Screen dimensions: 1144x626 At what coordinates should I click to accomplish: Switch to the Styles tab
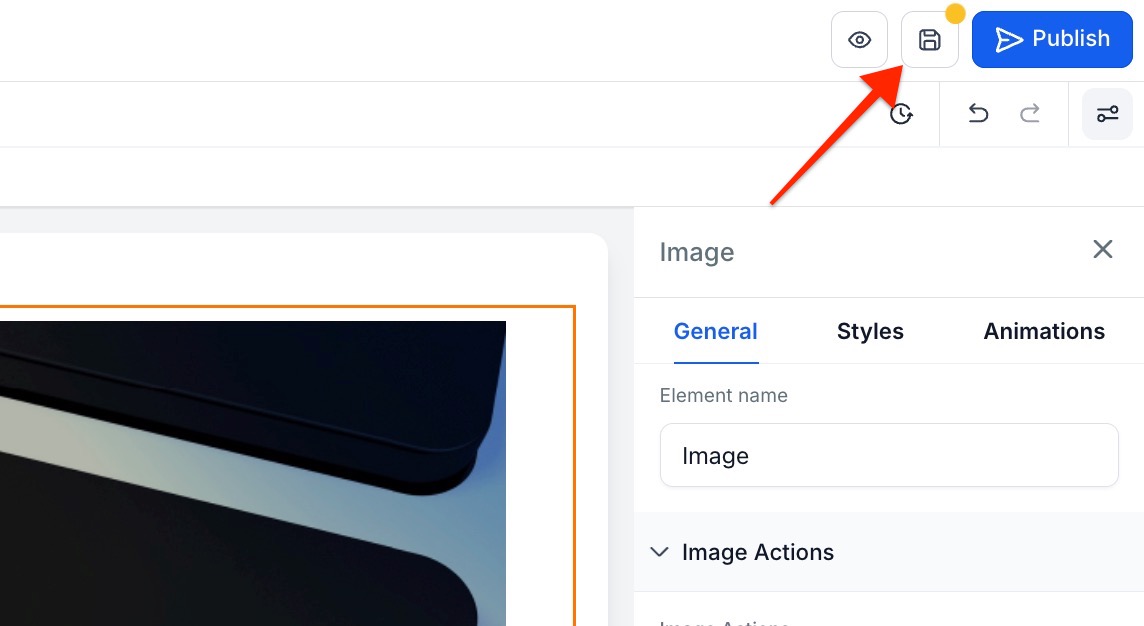[870, 331]
